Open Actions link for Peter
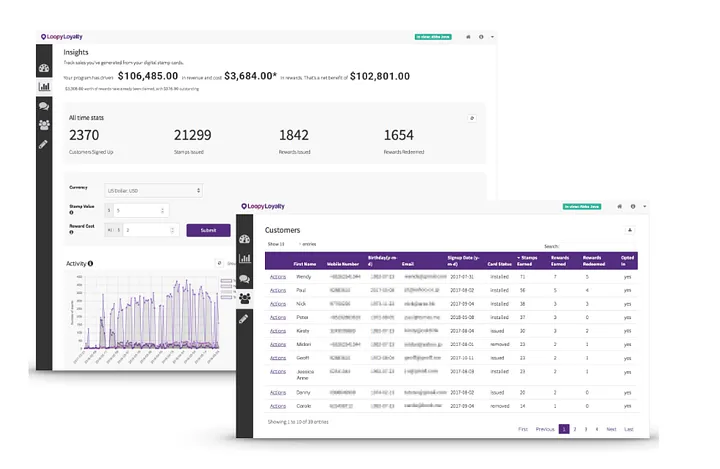Viewport: 720px width, 469px height. [278, 317]
